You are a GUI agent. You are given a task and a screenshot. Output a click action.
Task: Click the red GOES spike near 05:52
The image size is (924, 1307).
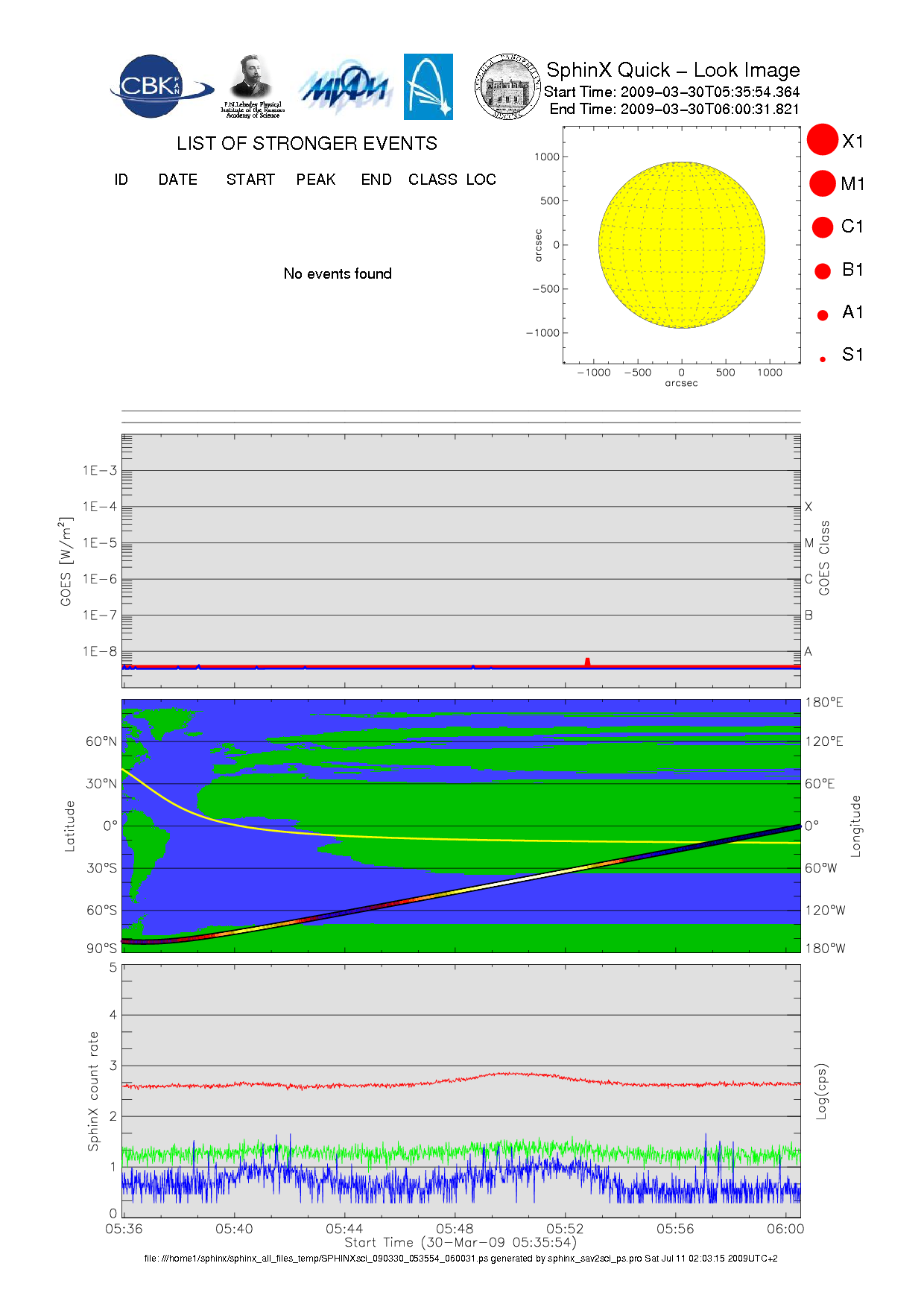(x=587, y=662)
